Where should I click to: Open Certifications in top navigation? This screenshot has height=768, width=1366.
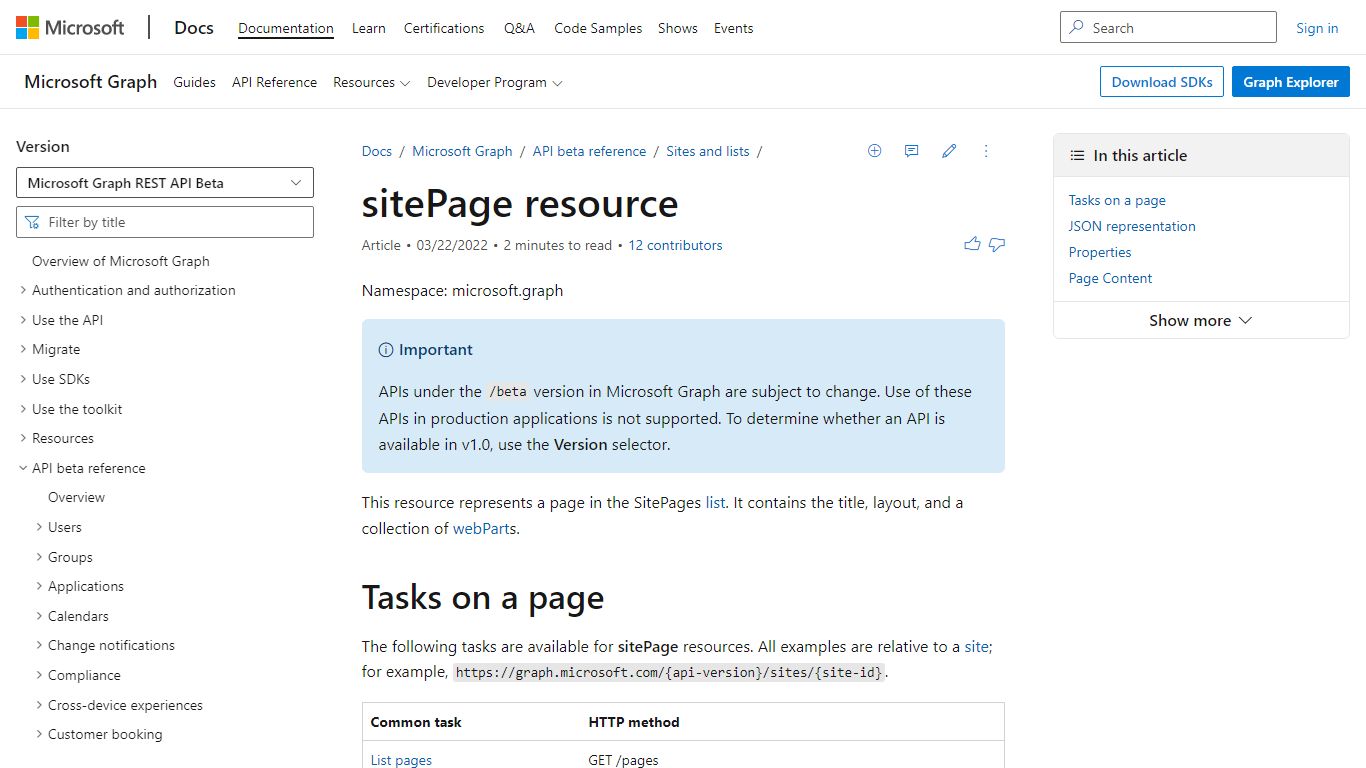click(444, 28)
